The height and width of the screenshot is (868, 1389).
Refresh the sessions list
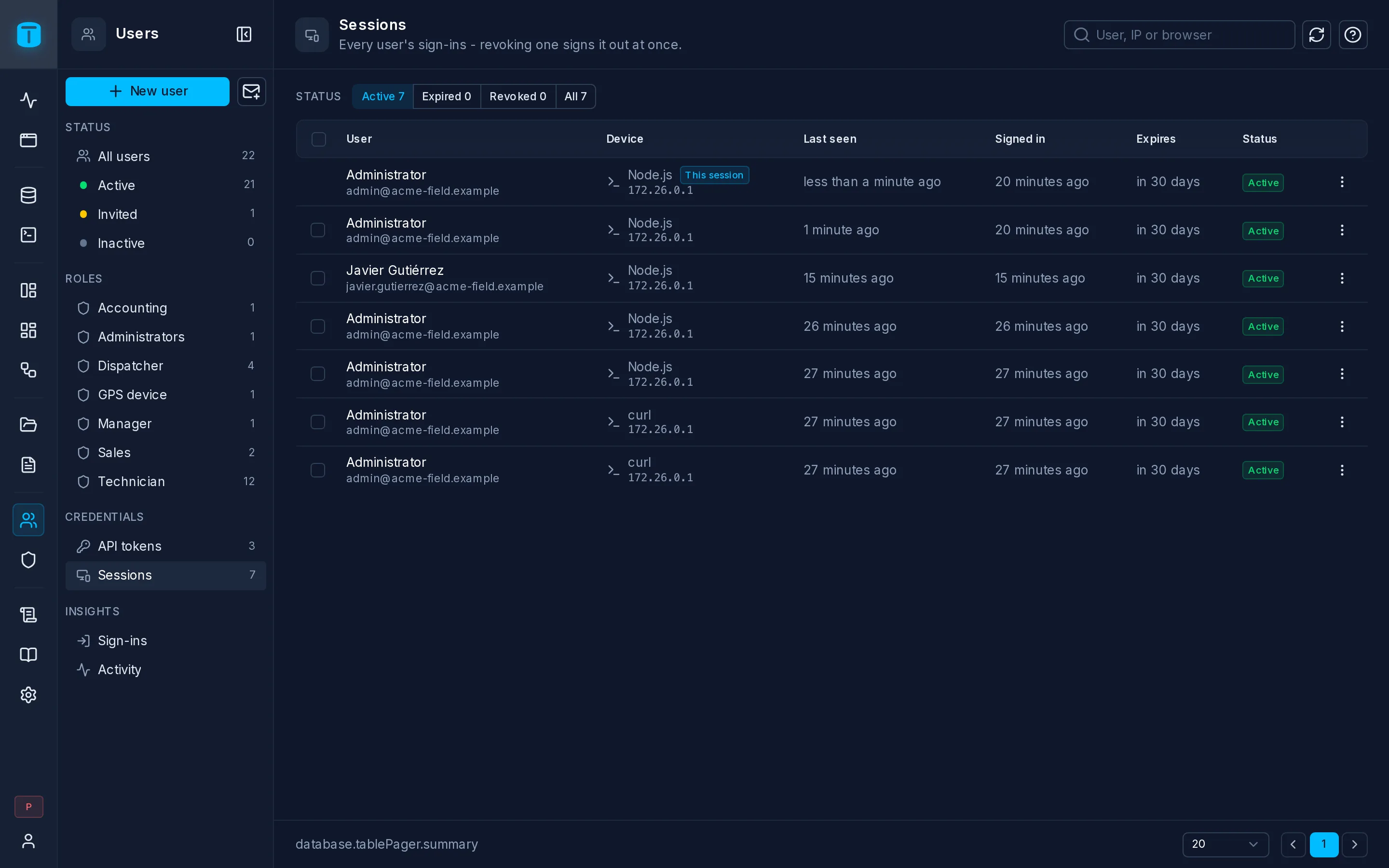click(x=1316, y=35)
